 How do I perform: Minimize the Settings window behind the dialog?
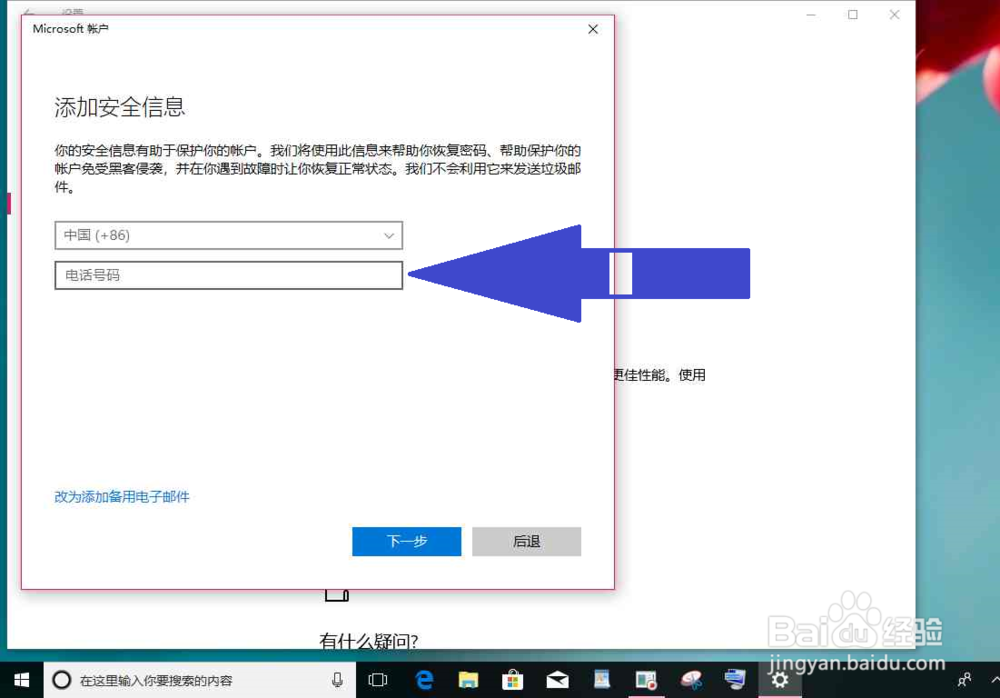click(x=811, y=15)
